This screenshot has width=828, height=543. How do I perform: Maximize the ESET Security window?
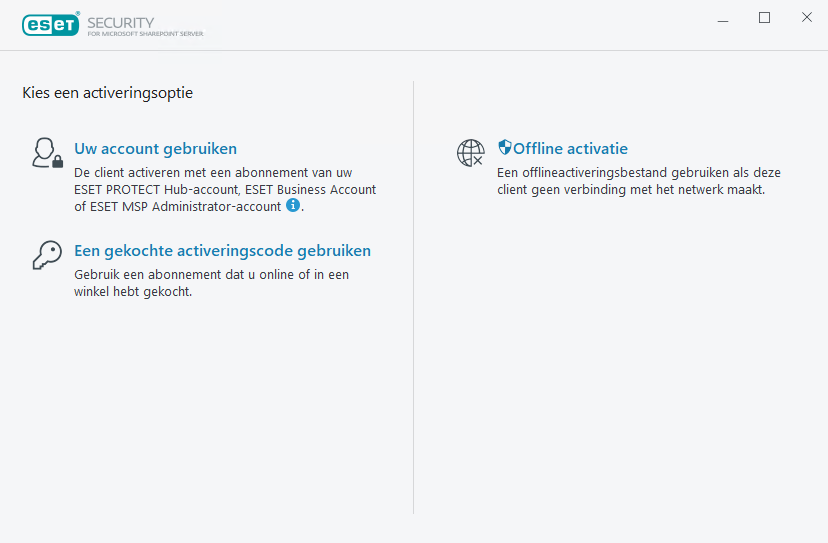coord(764,18)
